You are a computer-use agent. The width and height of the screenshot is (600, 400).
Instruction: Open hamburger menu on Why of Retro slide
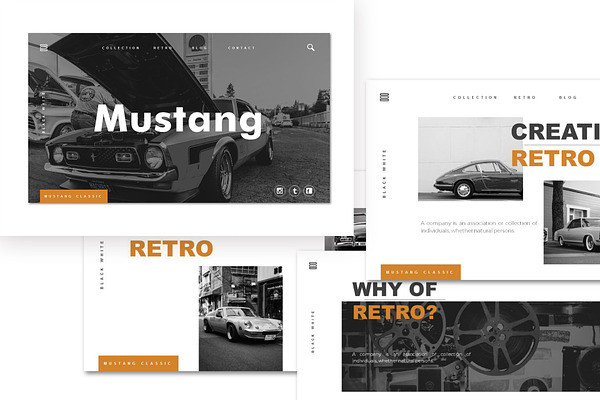tap(313, 266)
